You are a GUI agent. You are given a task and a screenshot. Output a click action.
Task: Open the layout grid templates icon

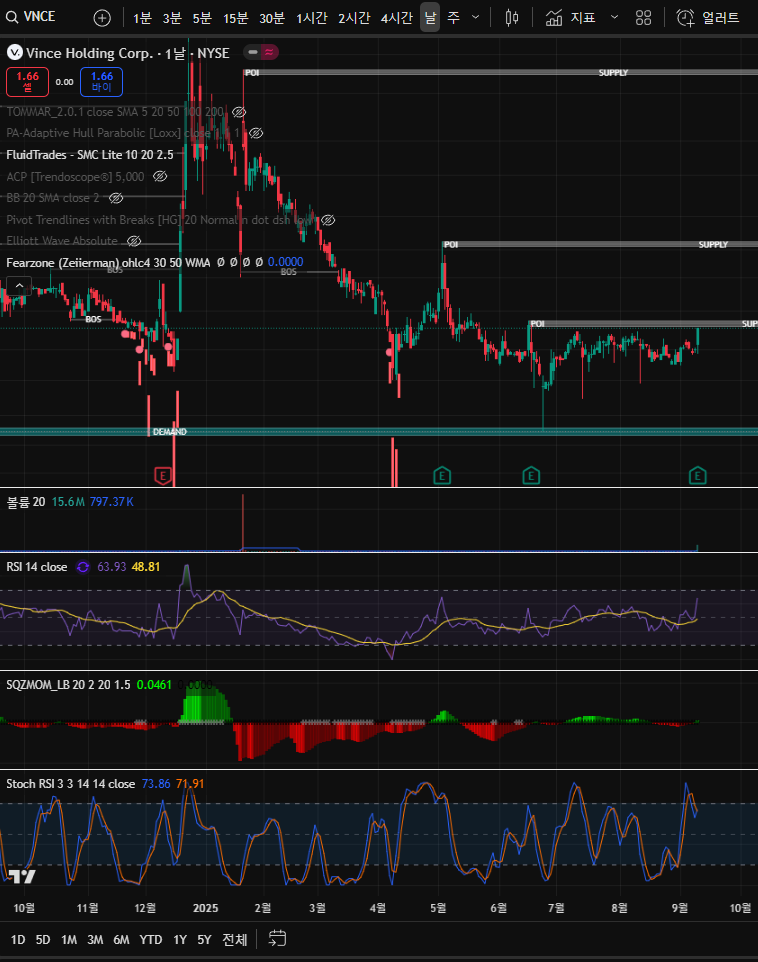pyautogui.click(x=643, y=18)
